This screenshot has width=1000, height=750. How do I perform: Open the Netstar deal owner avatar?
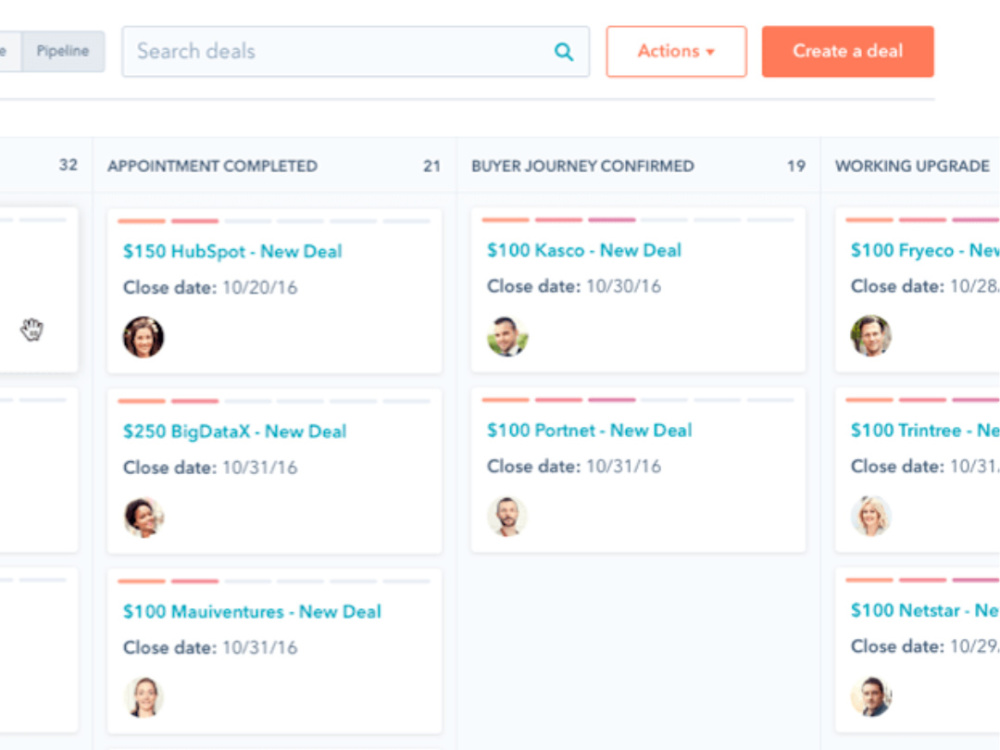(871, 696)
